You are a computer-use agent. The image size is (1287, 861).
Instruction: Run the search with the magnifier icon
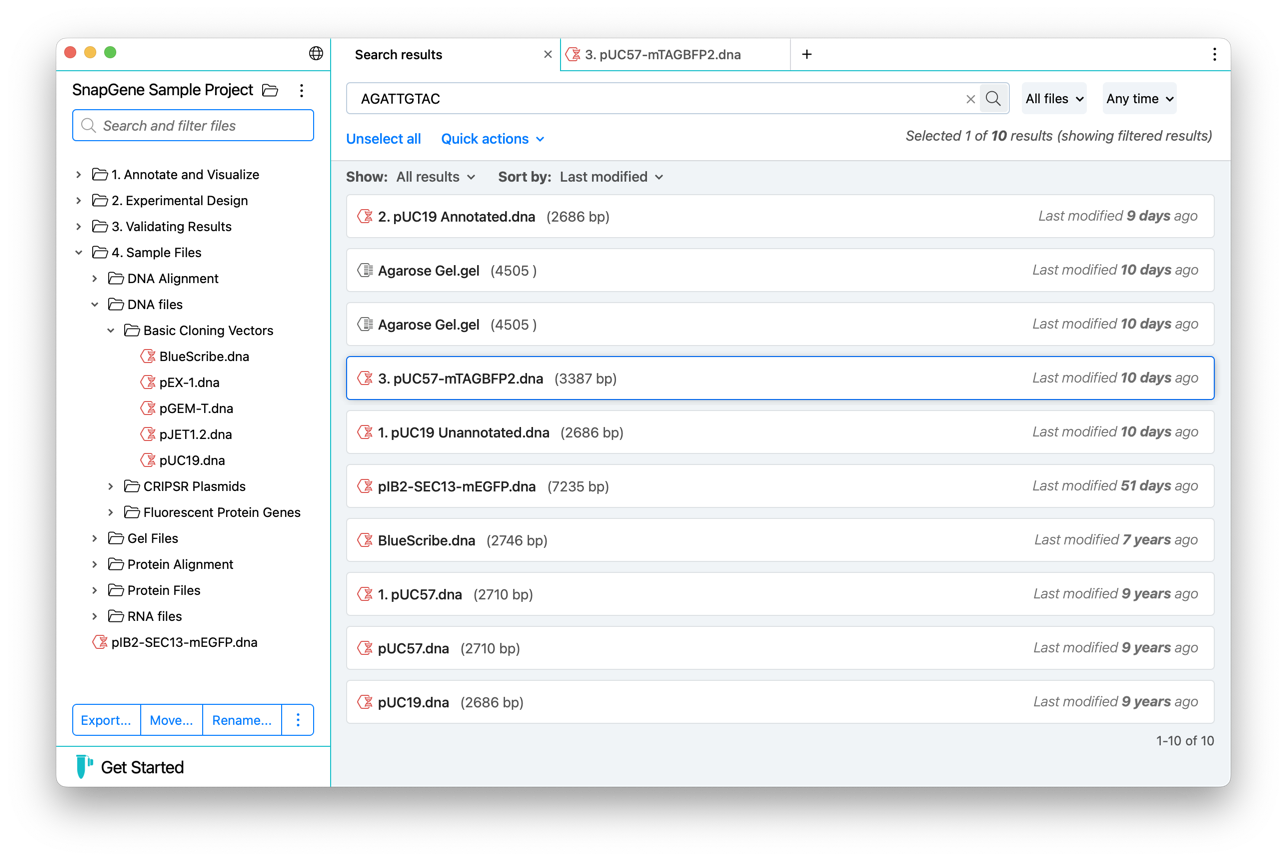(x=993, y=99)
